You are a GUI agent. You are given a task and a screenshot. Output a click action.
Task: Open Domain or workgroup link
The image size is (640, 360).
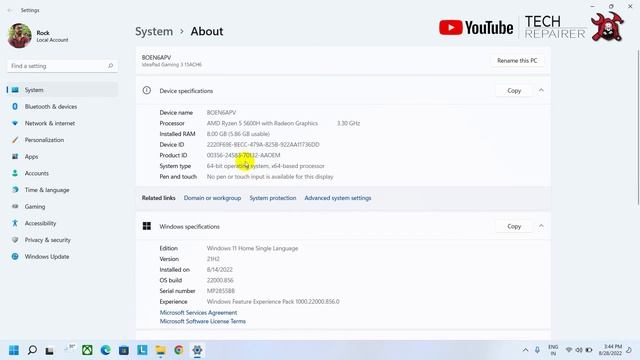tap(212, 198)
